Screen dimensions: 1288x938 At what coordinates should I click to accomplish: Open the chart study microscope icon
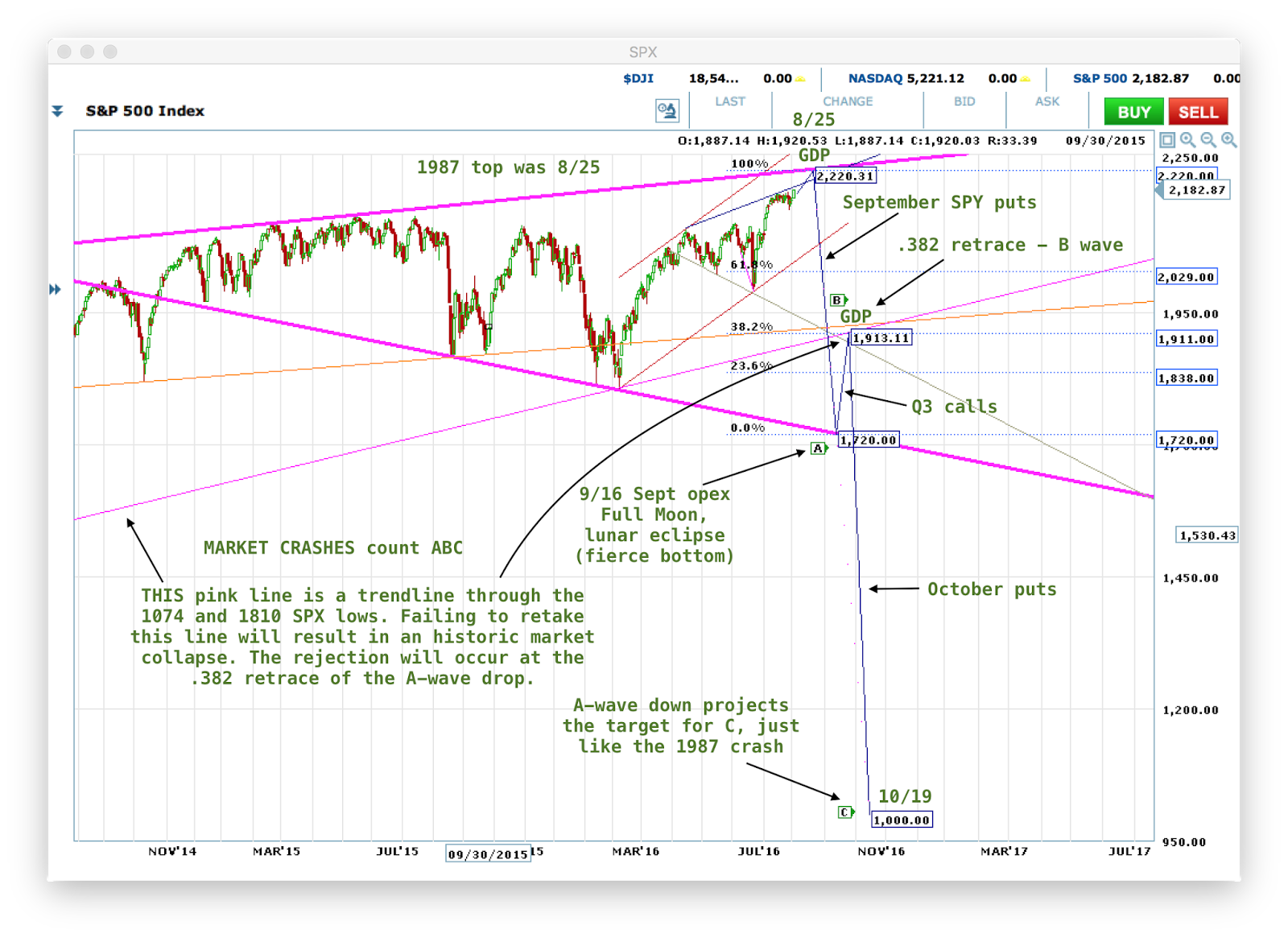tap(666, 110)
